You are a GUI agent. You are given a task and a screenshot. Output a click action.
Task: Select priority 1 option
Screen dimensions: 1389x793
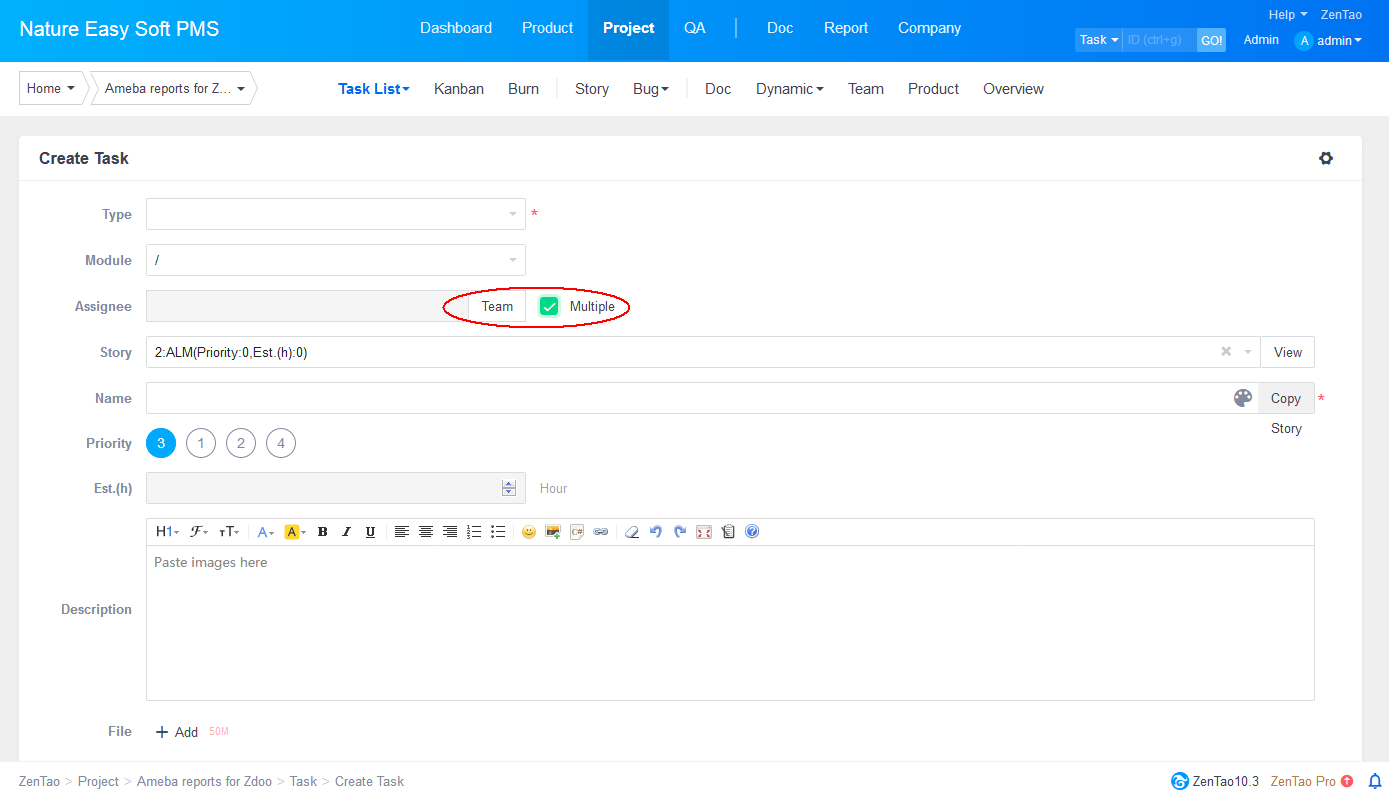point(201,443)
